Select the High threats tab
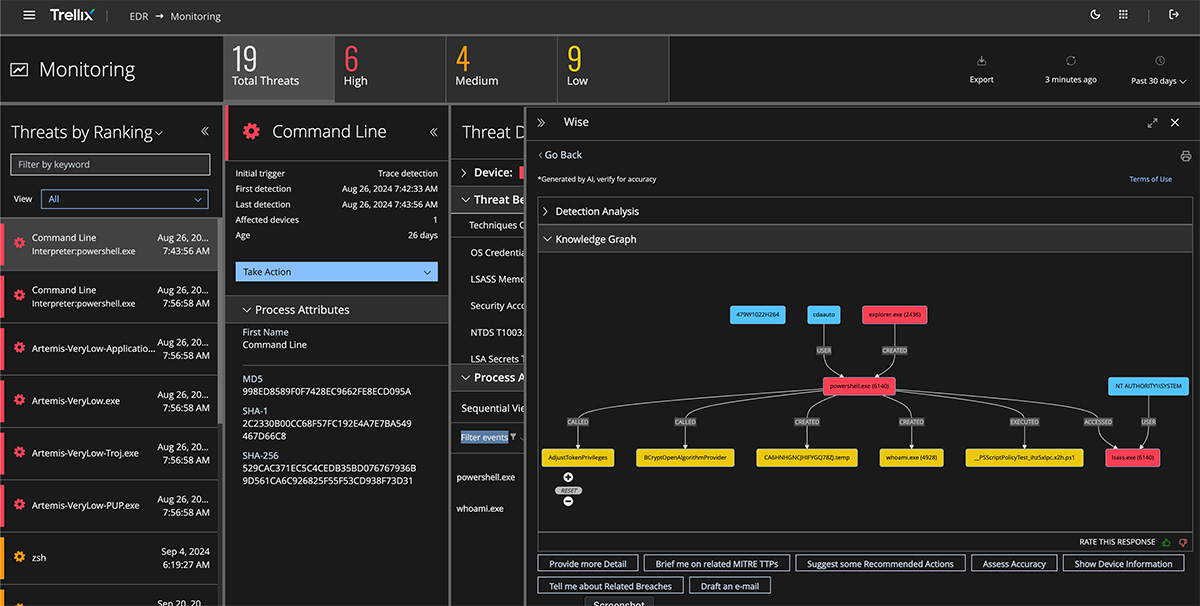1200x606 pixels. pyautogui.click(x=390, y=68)
